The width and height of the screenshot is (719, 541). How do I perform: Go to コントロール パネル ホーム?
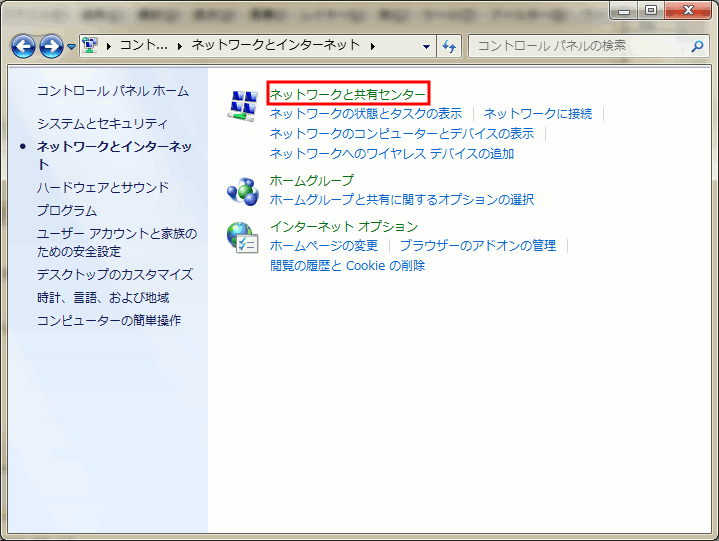point(112,91)
